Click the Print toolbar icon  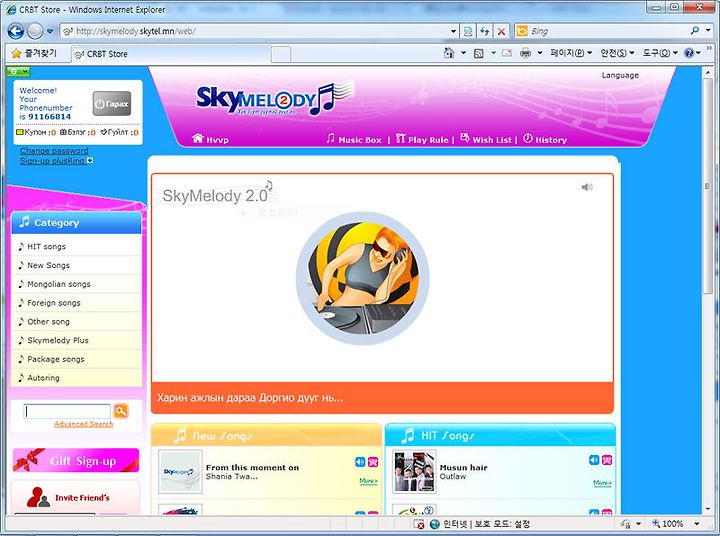pyautogui.click(x=525, y=53)
